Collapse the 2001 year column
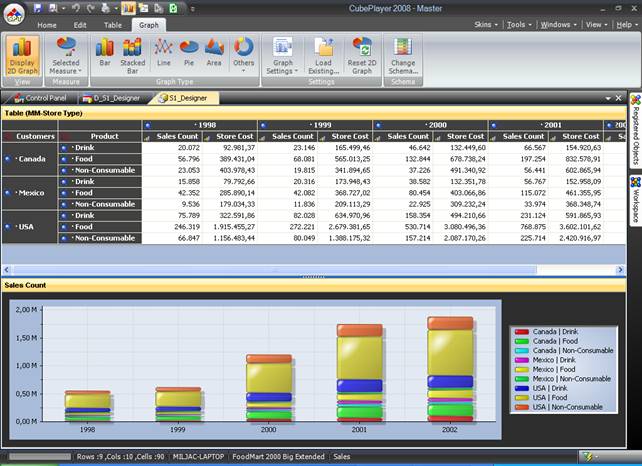Screen dimensions: 642x466 [x=494, y=125]
